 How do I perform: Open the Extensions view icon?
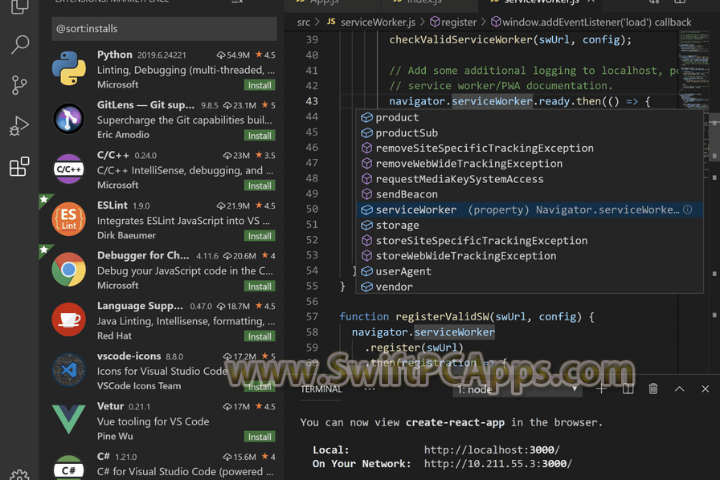click(x=19, y=166)
